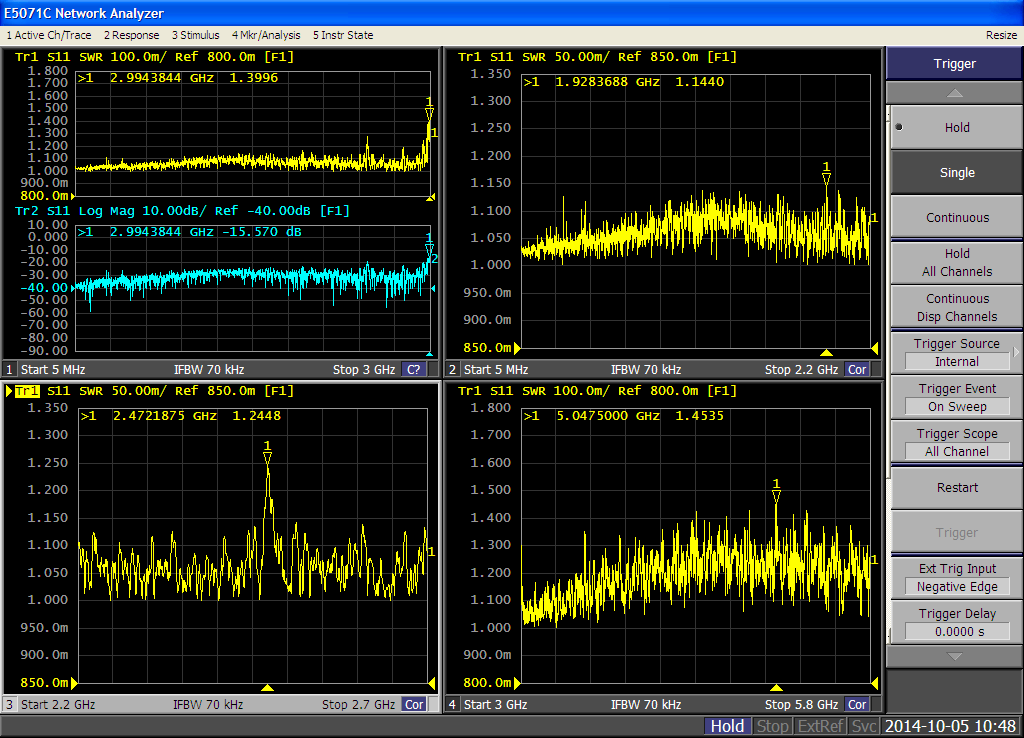Click Hold All Channels softkey

pyautogui.click(x=956, y=262)
